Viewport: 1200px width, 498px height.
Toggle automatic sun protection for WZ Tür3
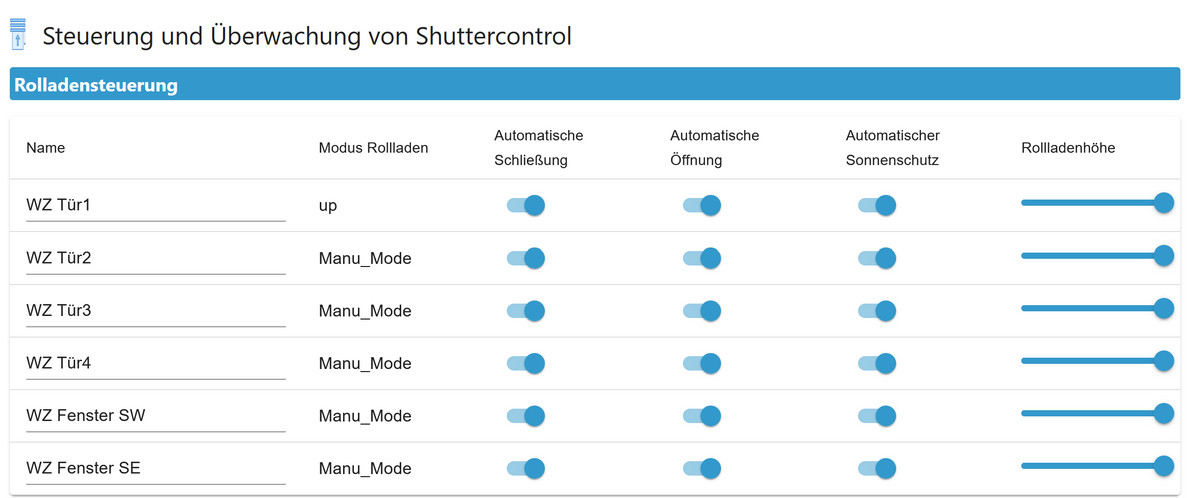(x=876, y=311)
